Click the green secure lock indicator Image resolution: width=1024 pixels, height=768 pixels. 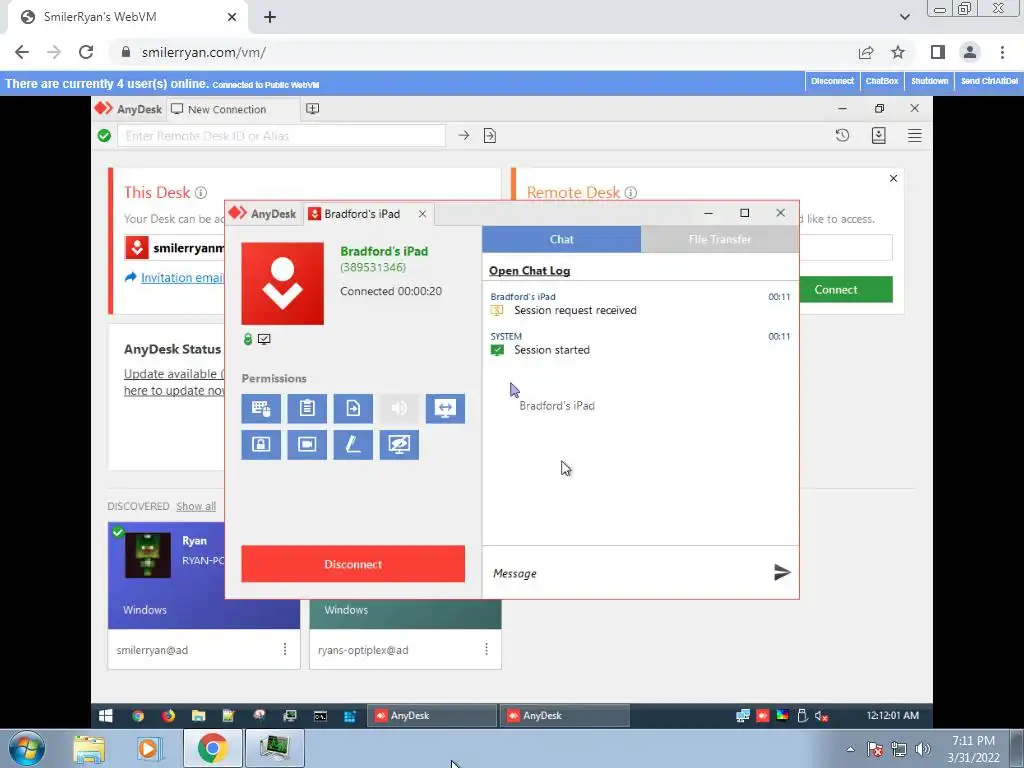point(248,339)
